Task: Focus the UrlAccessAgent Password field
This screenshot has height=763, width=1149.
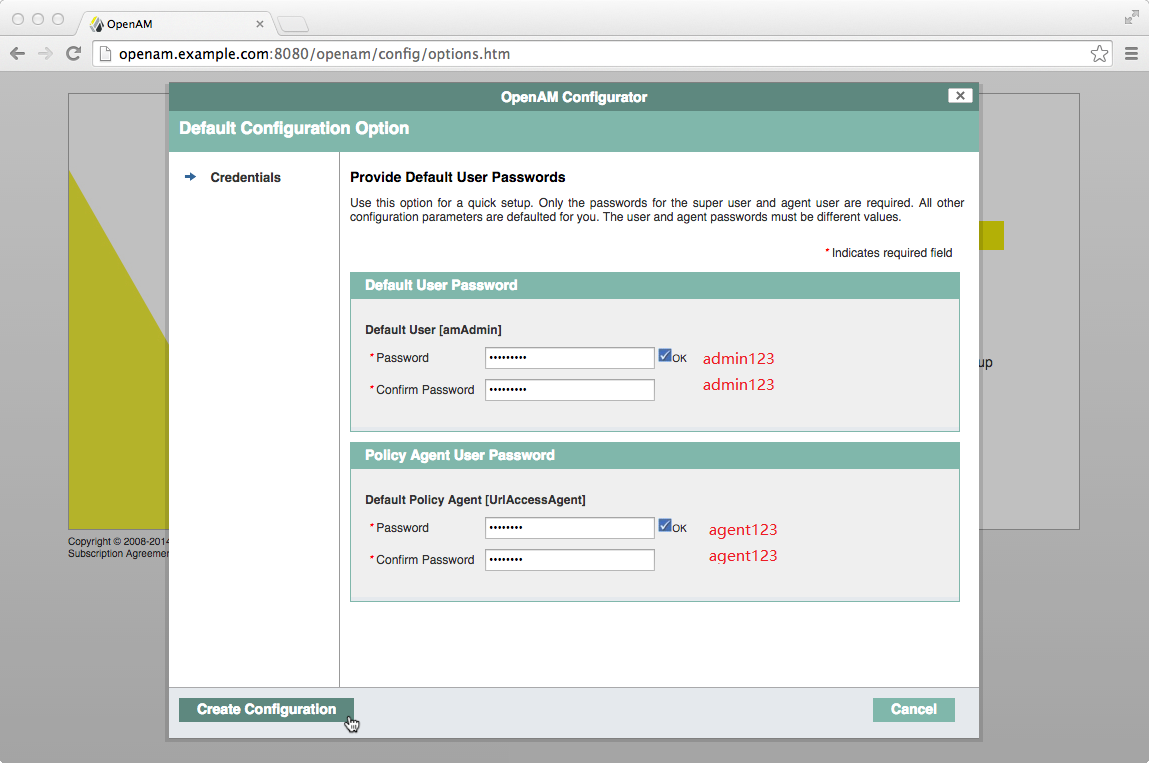Action: [x=569, y=528]
